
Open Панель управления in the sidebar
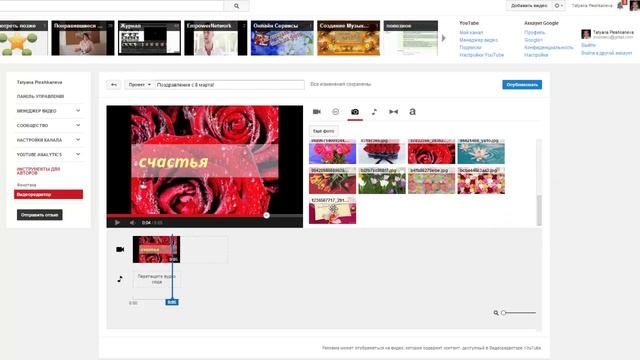point(40,96)
